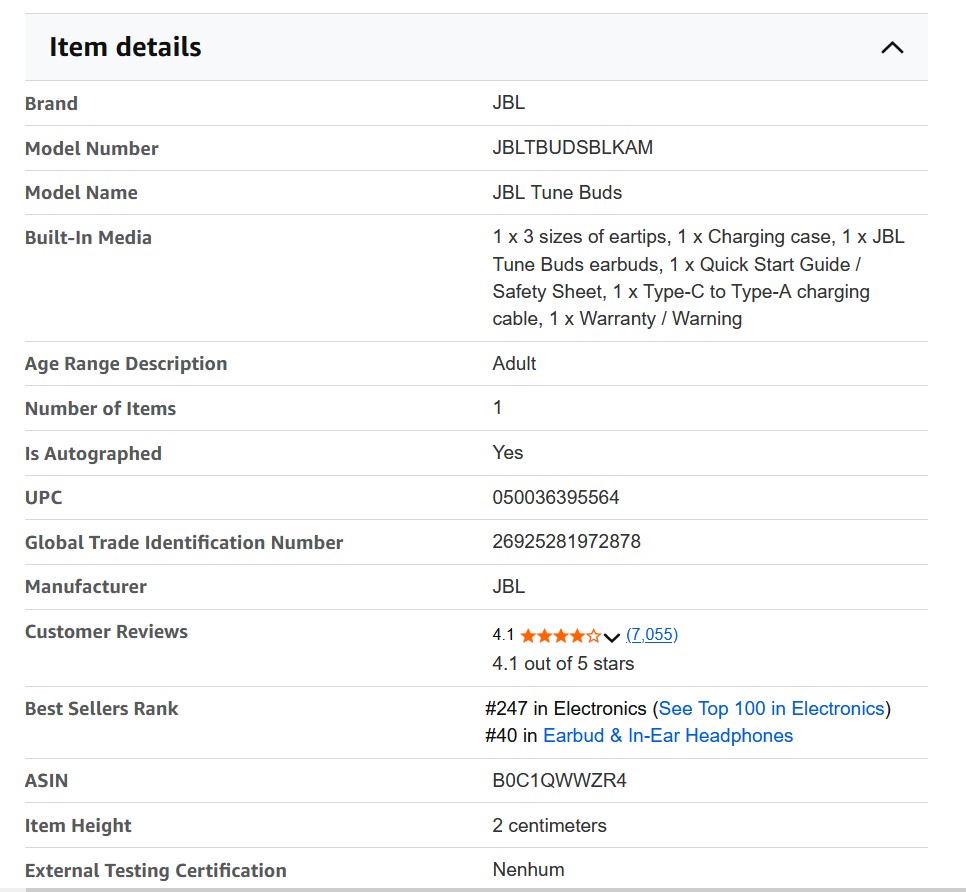Image resolution: width=966 pixels, height=892 pixels.
Task: Click the 2 centimeters item height value
Action: click(549, 826)
